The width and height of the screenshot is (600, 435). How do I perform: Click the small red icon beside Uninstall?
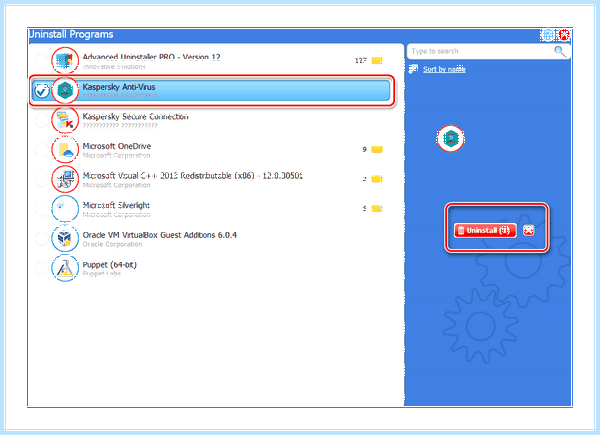click(529, 230)
